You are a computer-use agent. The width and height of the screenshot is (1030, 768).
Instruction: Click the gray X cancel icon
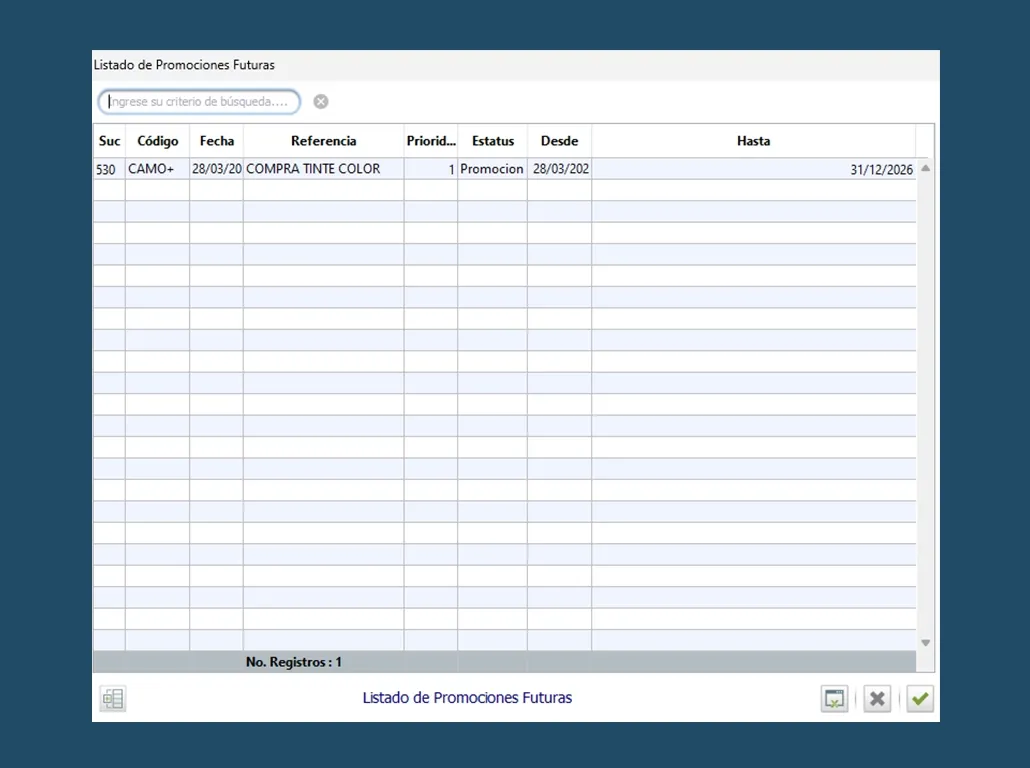(877, 699)
